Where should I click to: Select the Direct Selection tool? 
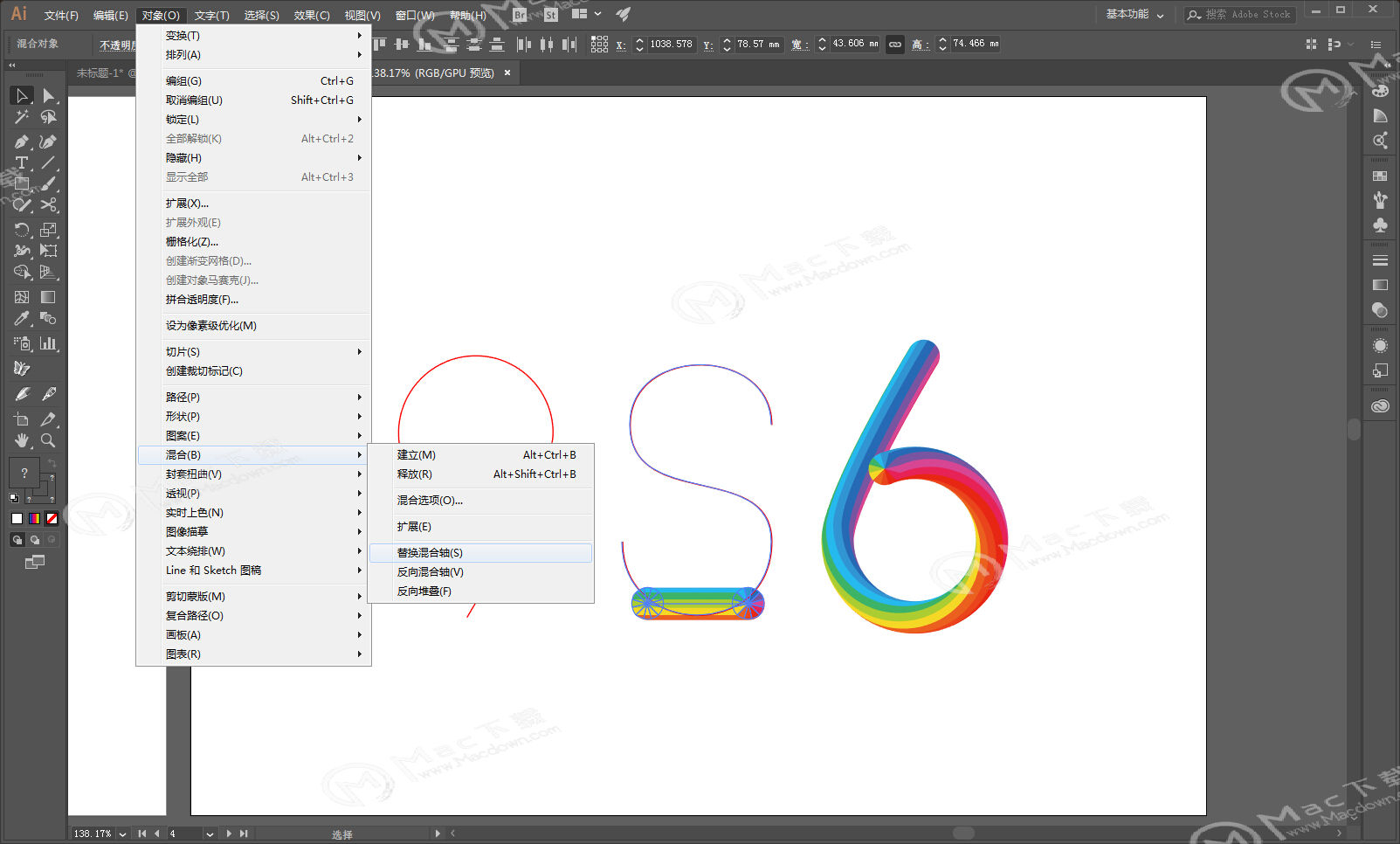(49, 95)
